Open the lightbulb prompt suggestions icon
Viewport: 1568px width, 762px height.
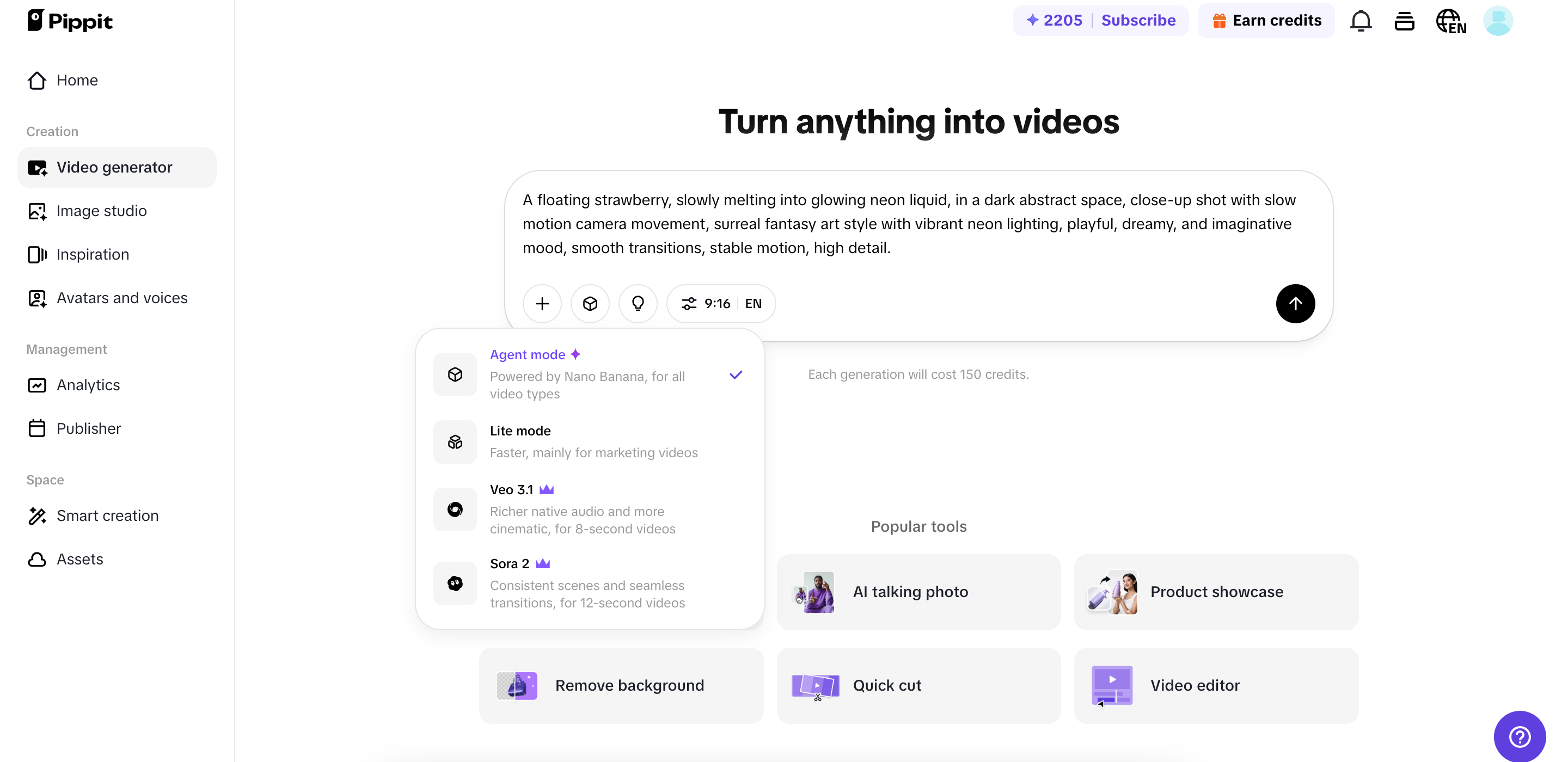[638, 303]
